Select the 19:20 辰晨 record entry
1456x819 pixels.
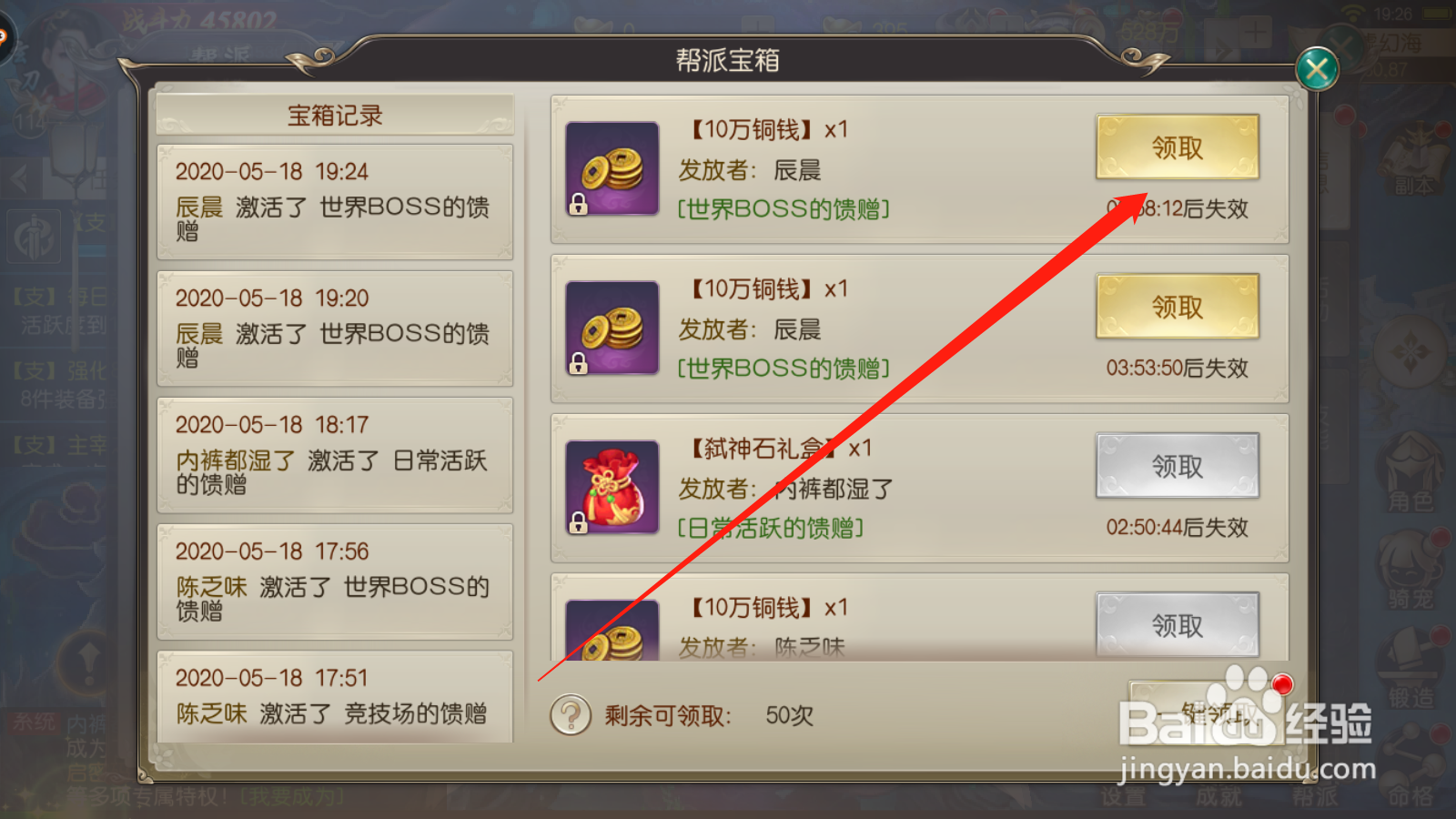[335, 329]
